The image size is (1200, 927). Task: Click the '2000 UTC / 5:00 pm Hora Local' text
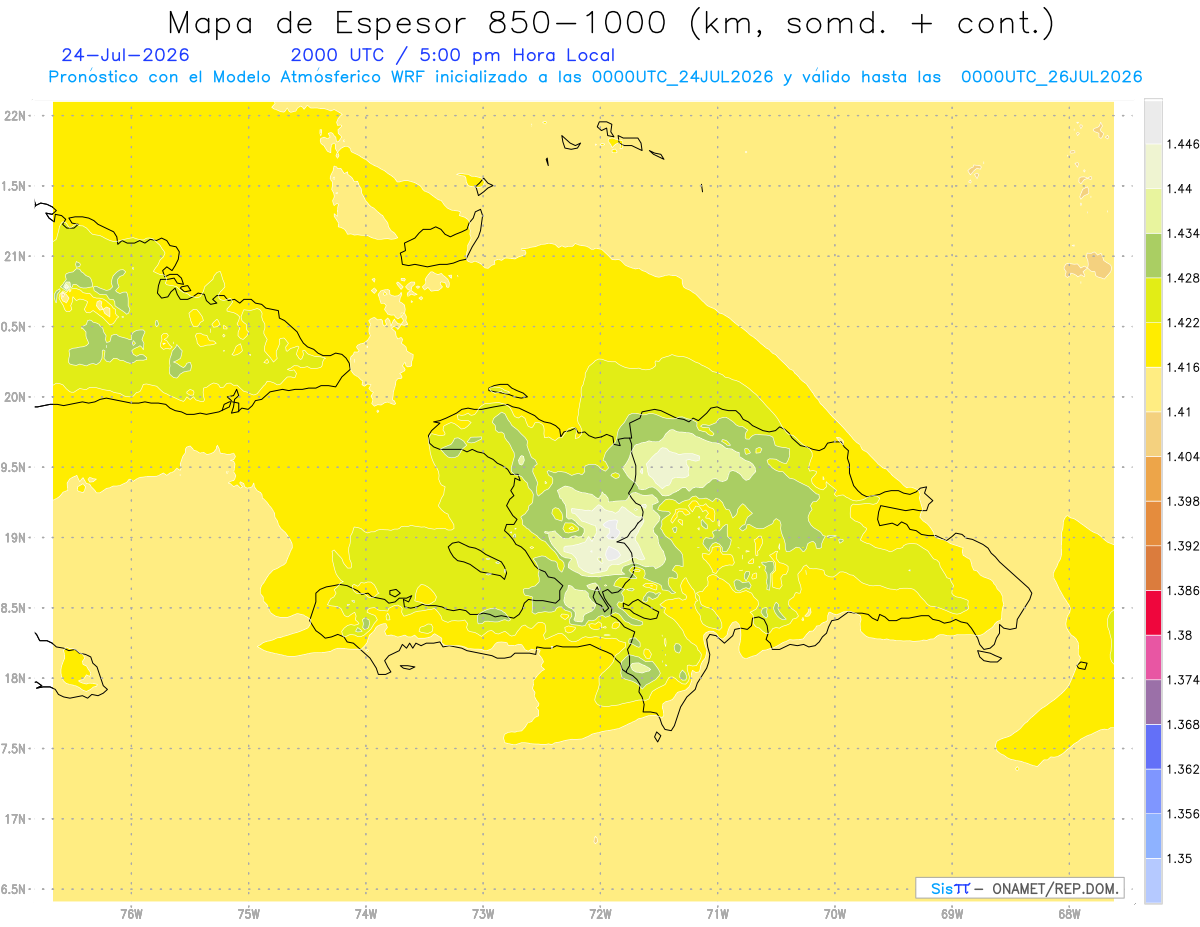453,55
